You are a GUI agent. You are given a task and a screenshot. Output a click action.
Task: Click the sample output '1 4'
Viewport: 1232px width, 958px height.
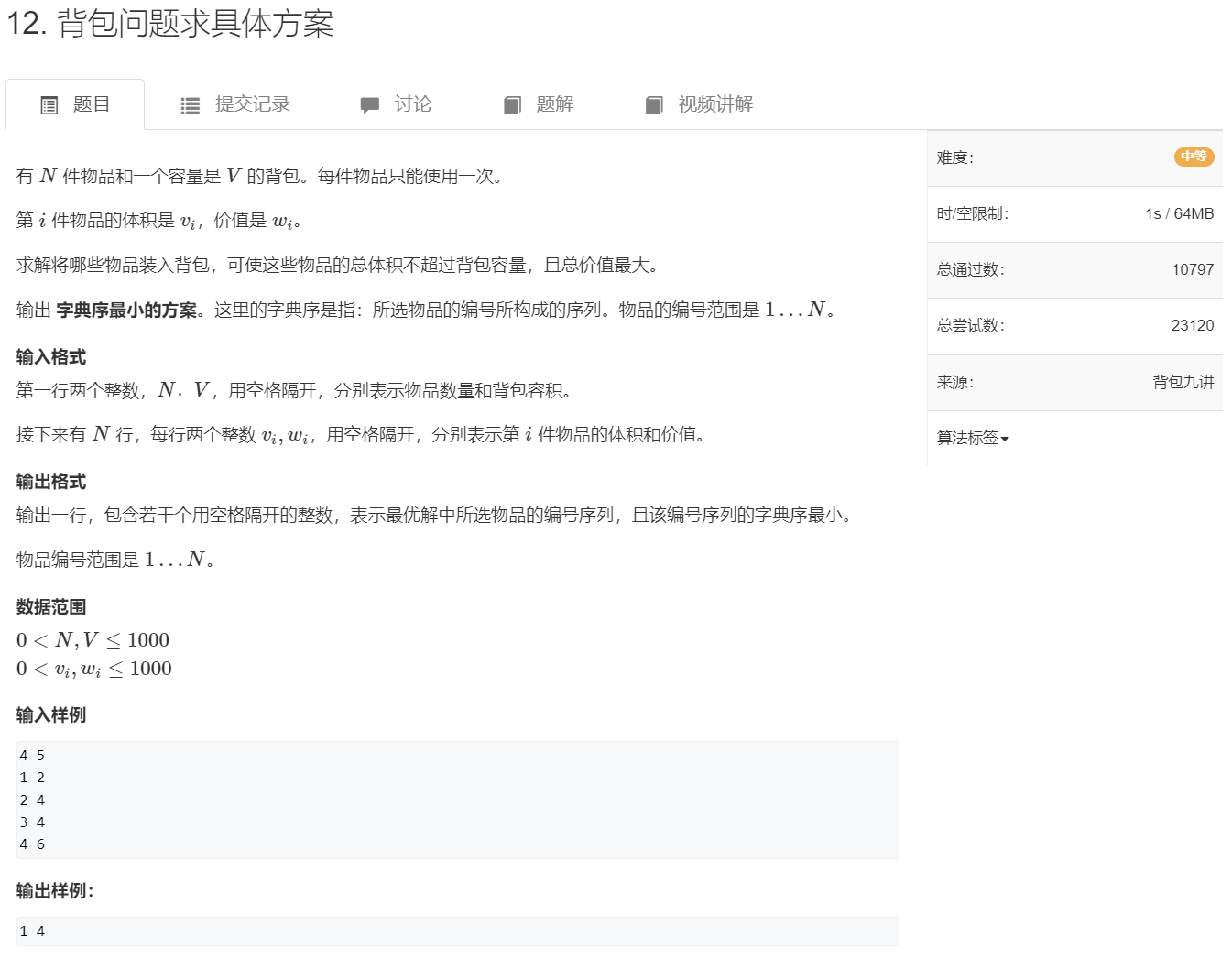click(32, 931)
